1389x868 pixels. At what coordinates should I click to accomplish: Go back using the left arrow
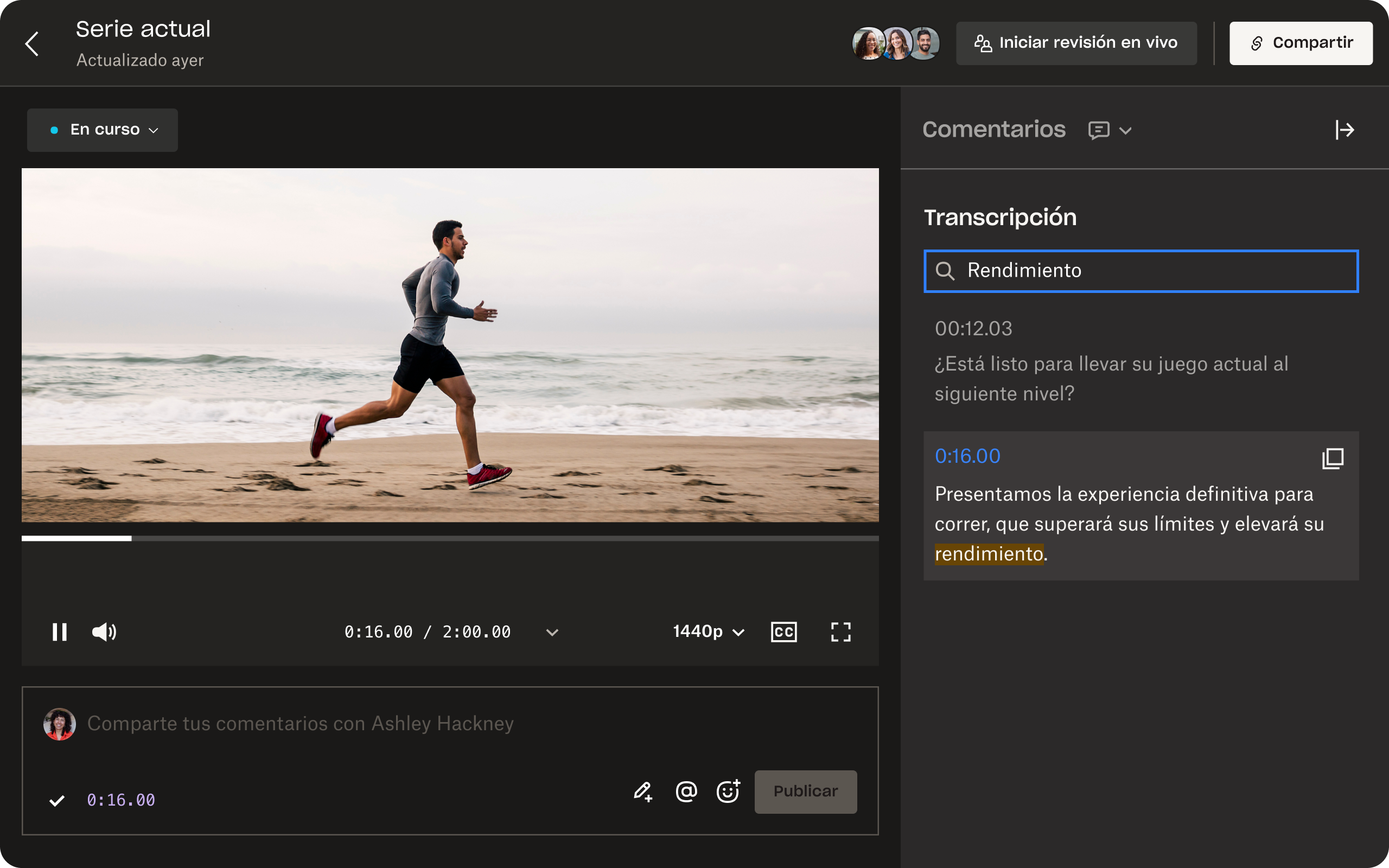[x=32, y=43]
